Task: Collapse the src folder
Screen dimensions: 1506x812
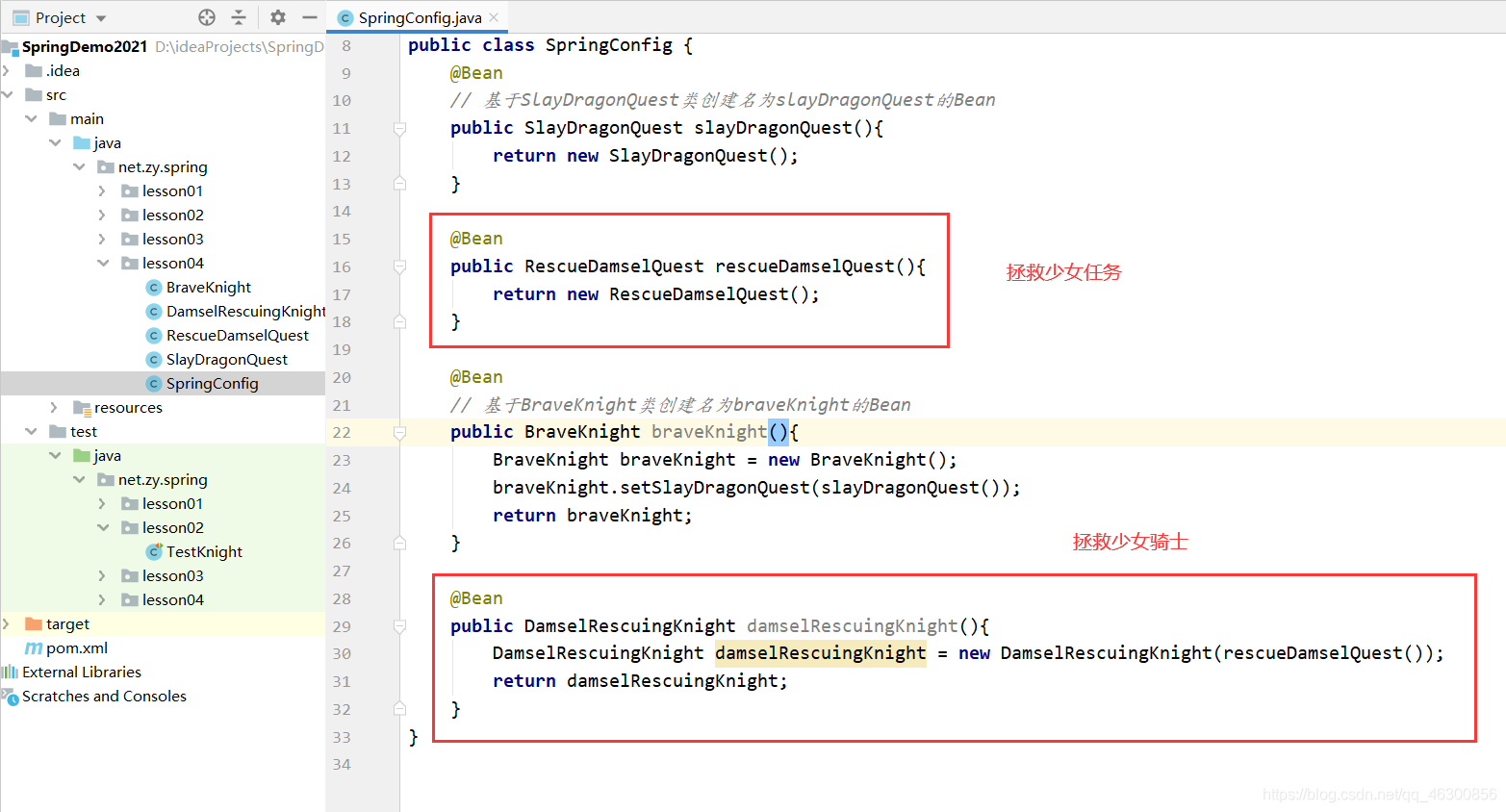Action: pyautogui.click(x=7, y=94)
